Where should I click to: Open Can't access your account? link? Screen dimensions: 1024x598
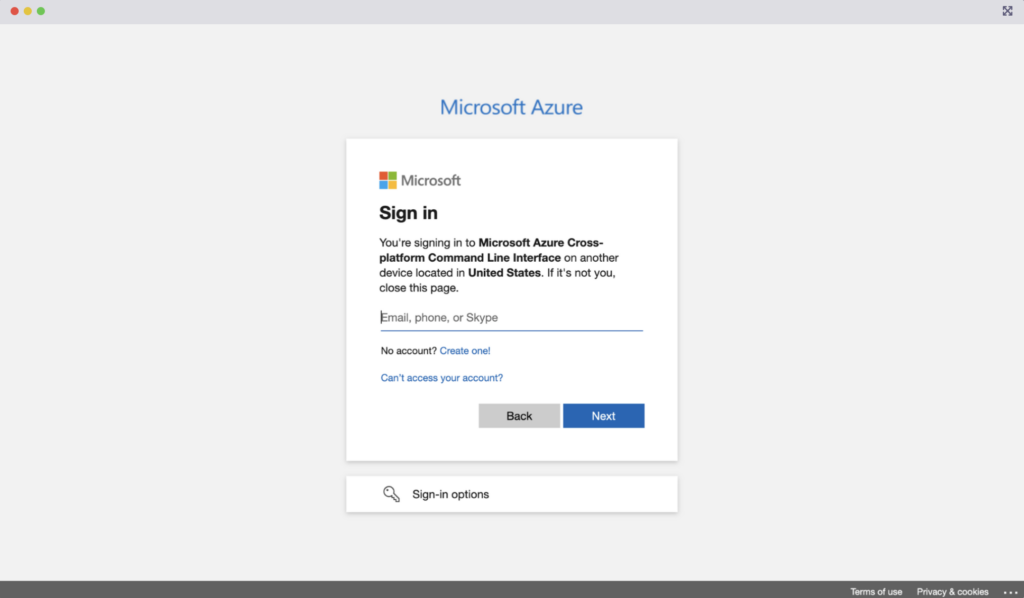[x=441, y=378]
